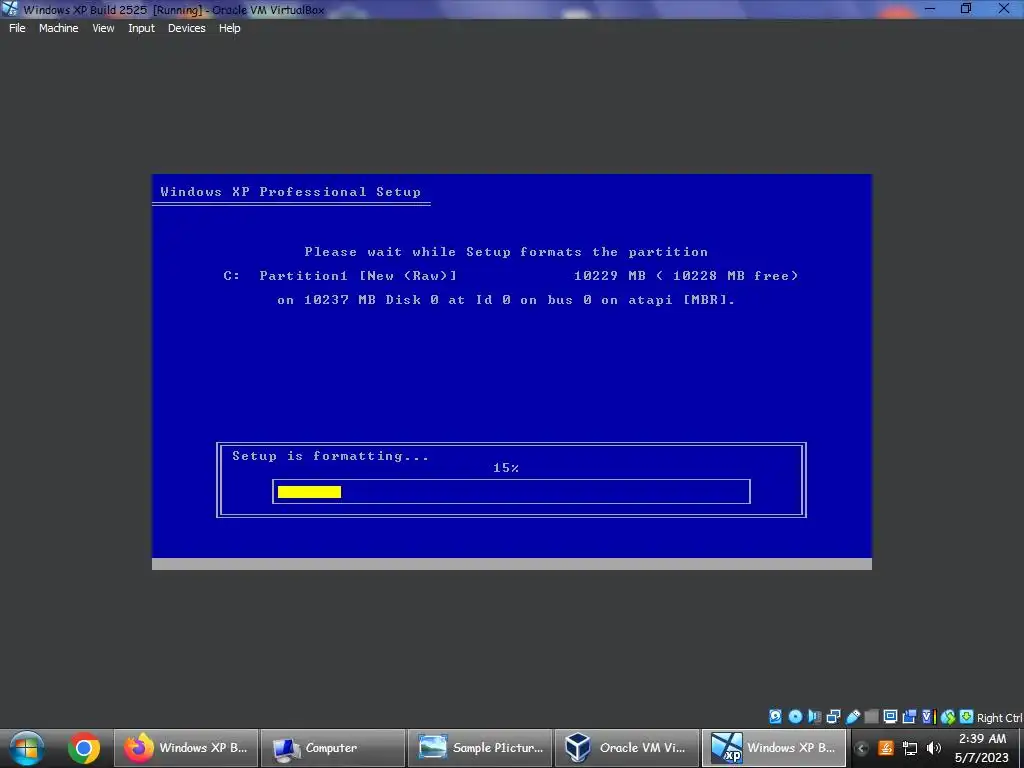Click the keyboard capture green arrow icon

[x=967, y=716]
